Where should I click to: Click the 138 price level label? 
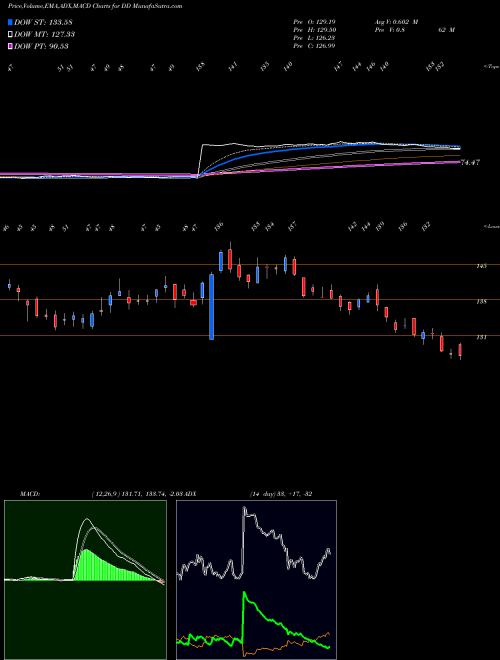(x=482, y=301)
